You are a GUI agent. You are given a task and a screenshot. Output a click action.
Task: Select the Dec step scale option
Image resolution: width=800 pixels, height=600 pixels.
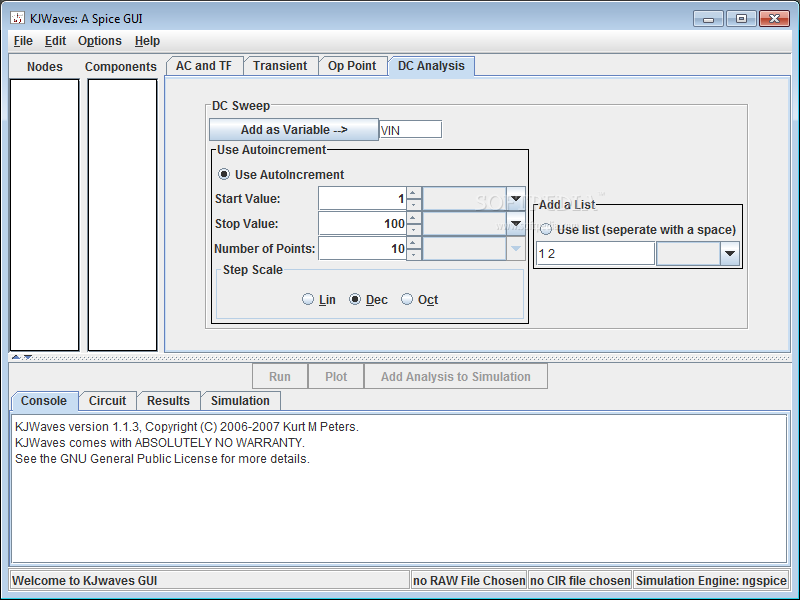point(355,299)
